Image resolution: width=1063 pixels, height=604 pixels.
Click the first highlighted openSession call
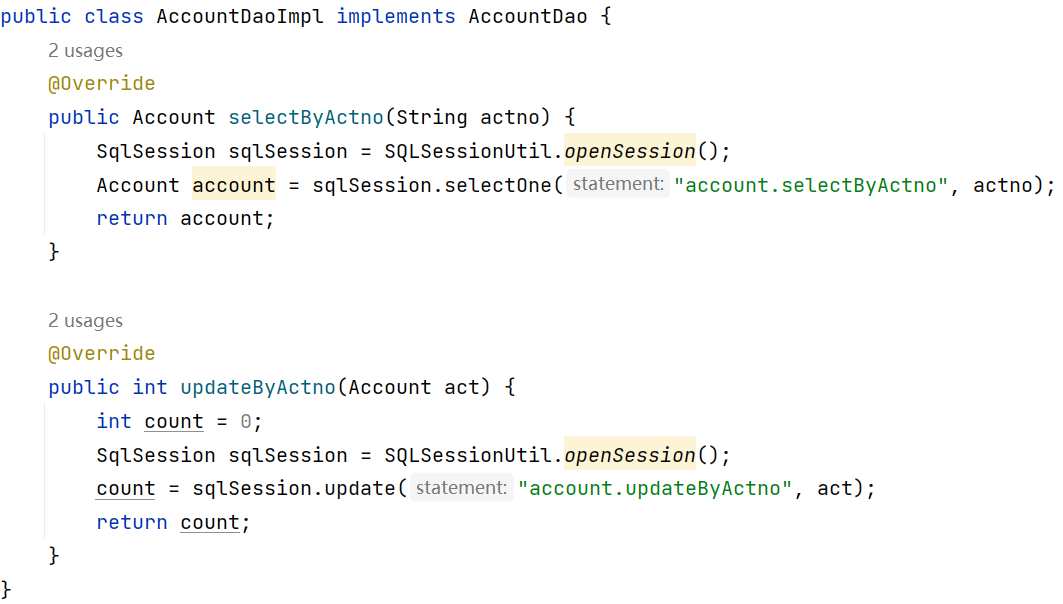click(630, 150)
